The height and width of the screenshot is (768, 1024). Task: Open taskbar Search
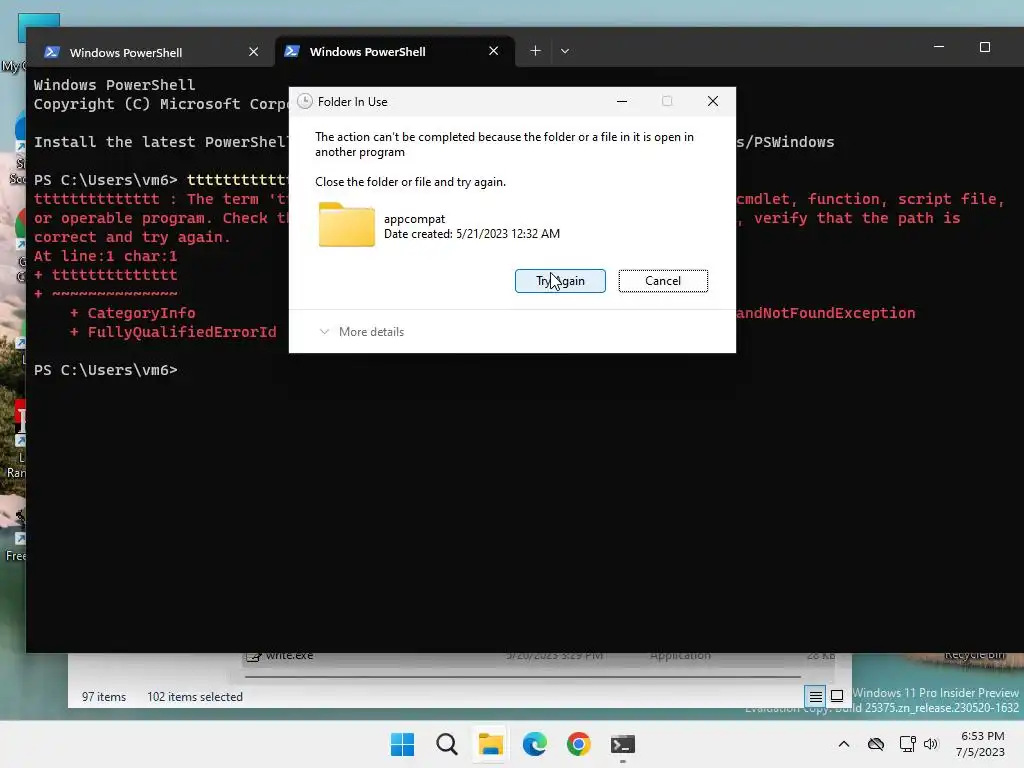tap(447, 744)
